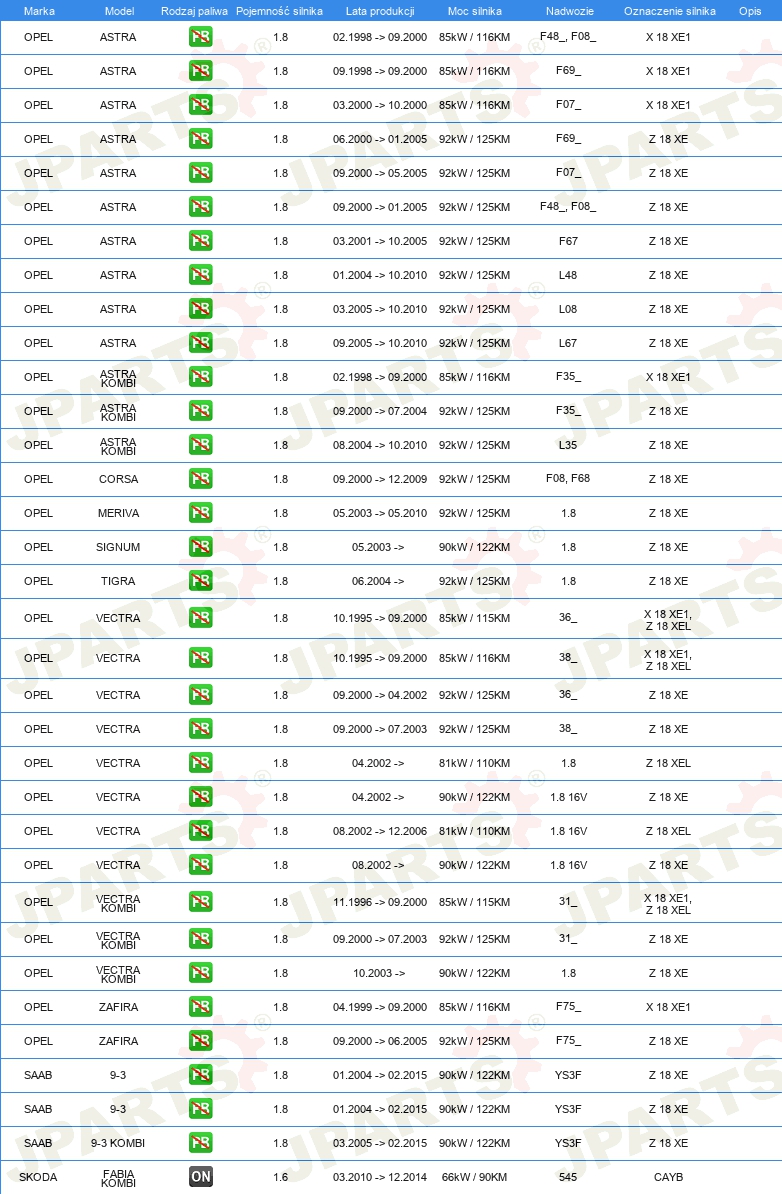Click the 03.2010 -> 12.2014 production dates
This screenshot has height=1194, width=782.
(x=380, y=1177)
